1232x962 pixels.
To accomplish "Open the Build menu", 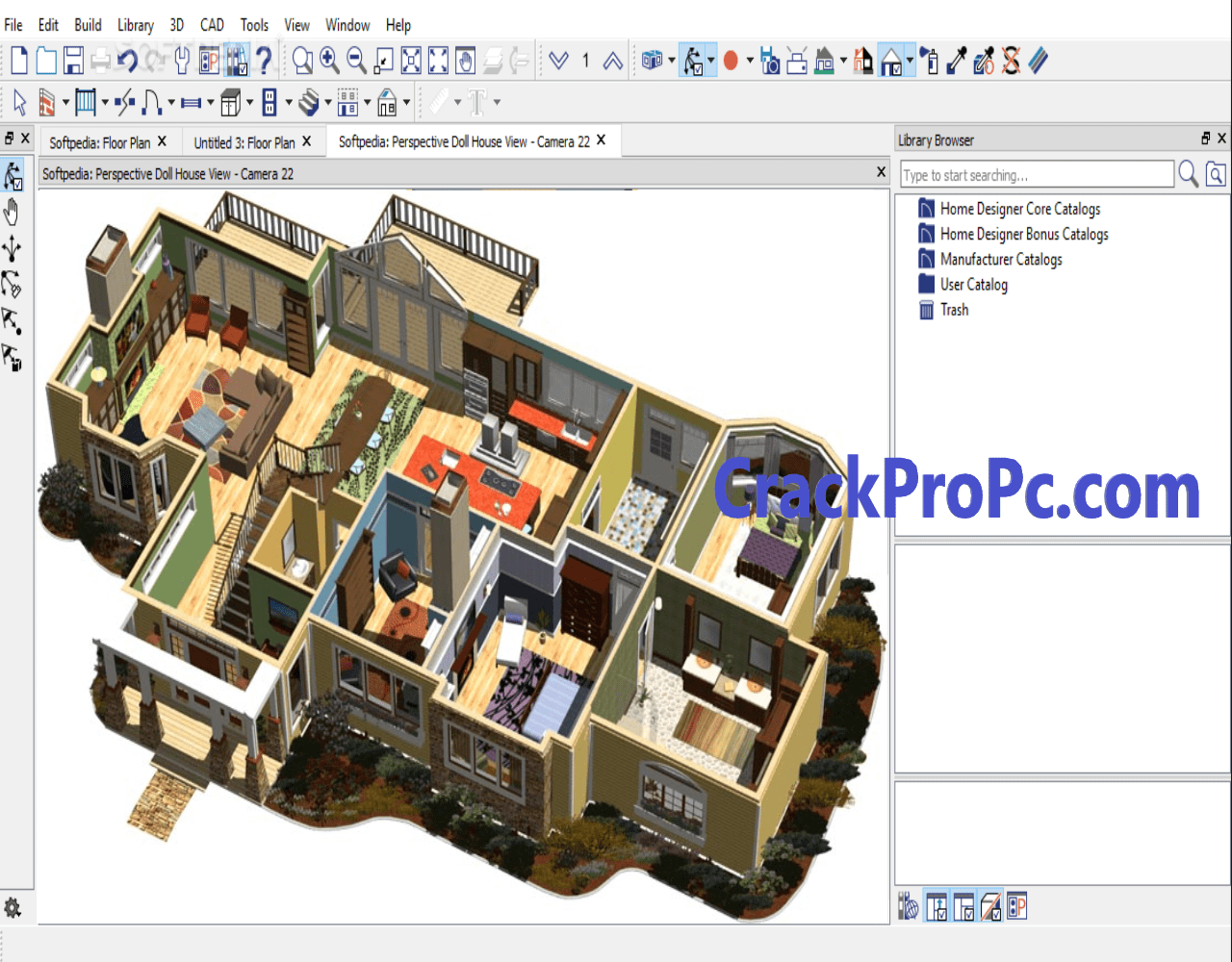I will [88, 25].
